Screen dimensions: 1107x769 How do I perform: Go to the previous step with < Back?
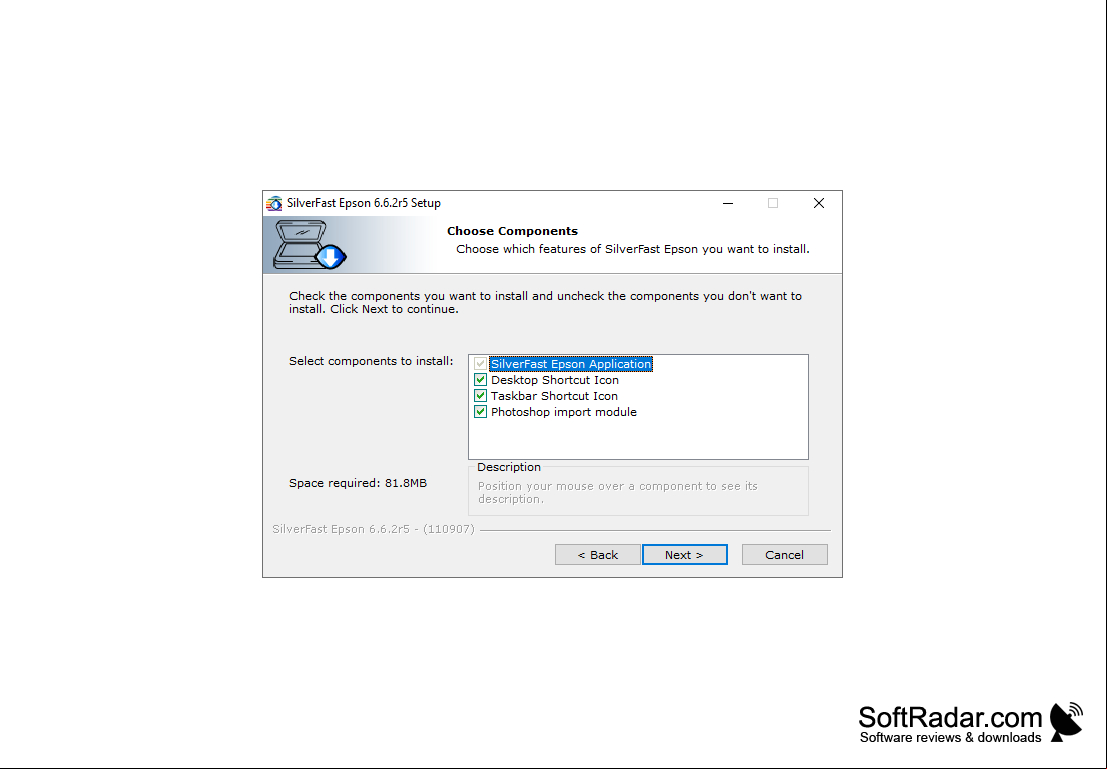[x=597, y=555]
